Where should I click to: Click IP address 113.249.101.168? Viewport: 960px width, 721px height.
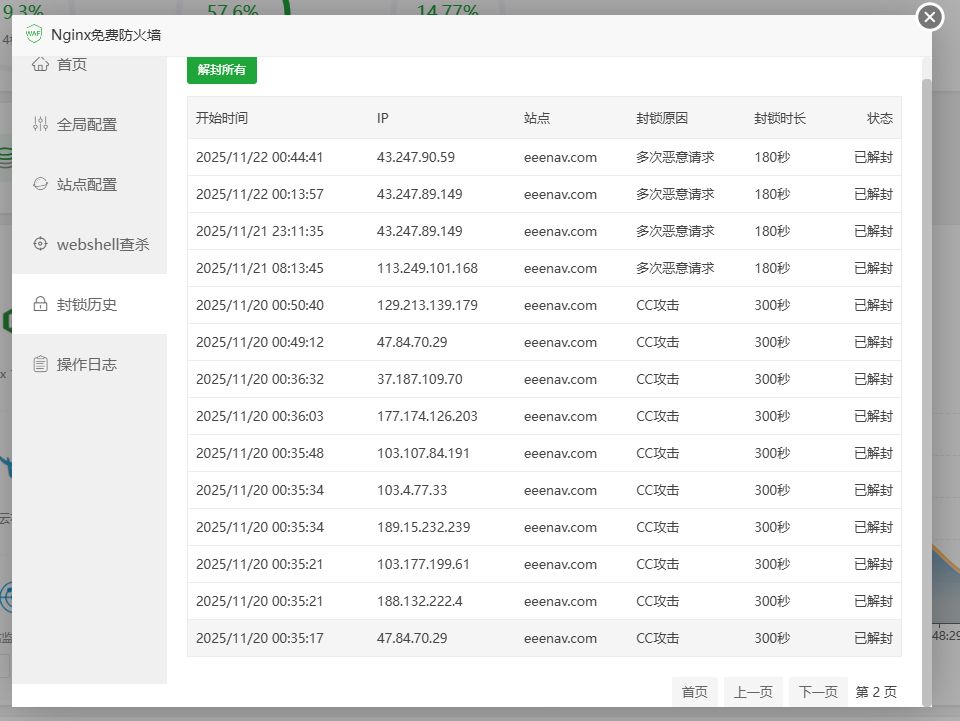[427, 268]
